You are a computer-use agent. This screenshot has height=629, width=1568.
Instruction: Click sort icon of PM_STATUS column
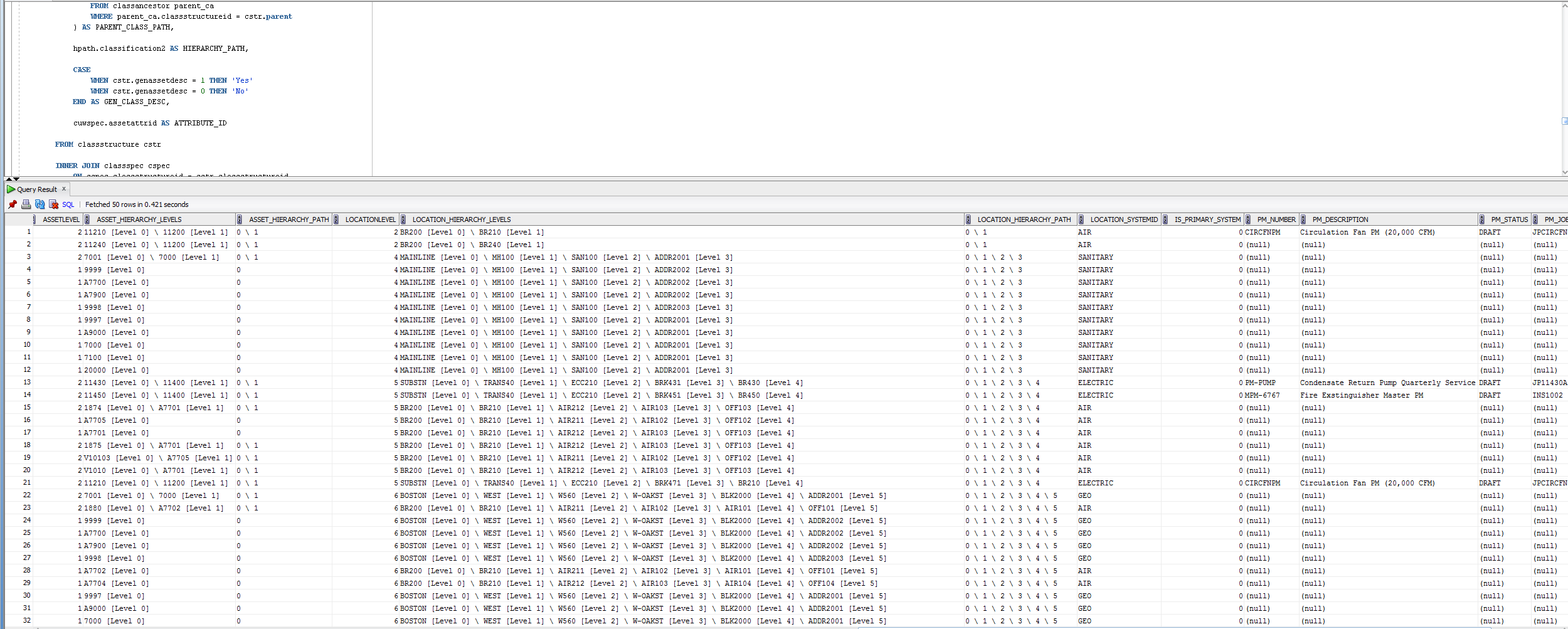1482,219
